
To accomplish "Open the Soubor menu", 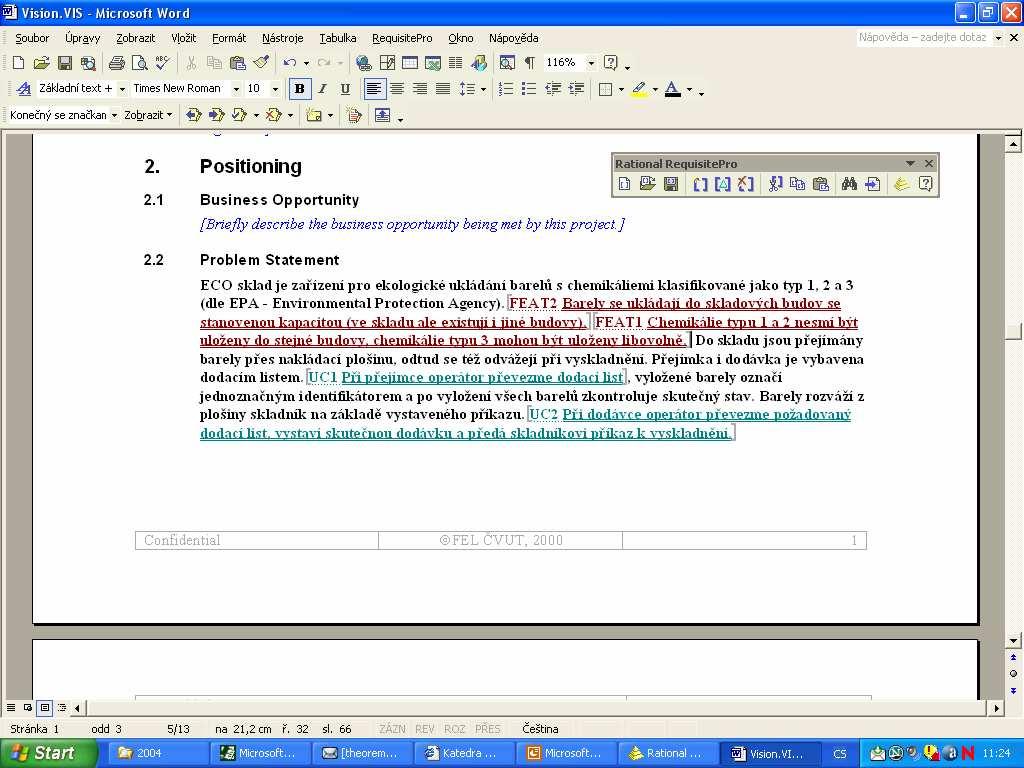I will [32, 38].
